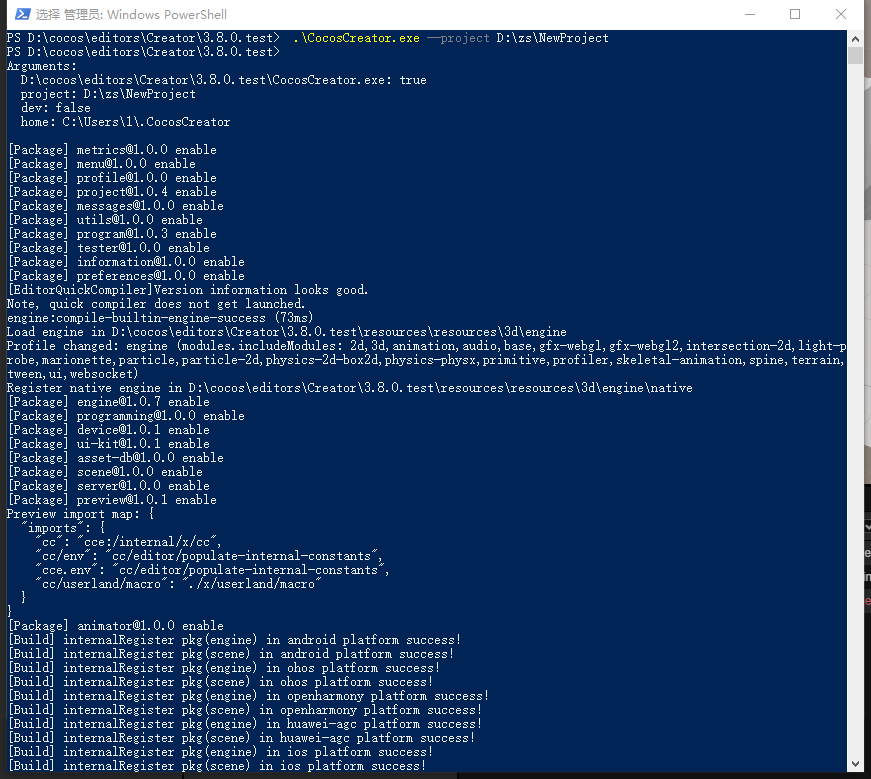Click the "home: C:\Users\1\.CocosCreator" line
The image size is (871, 779).
coord(126,122)
